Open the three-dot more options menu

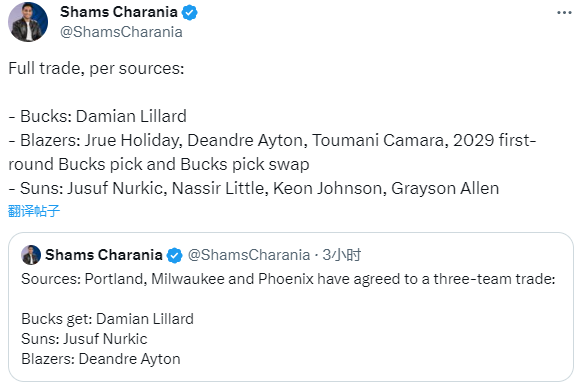pyautogui.click(x=564, y=13)
